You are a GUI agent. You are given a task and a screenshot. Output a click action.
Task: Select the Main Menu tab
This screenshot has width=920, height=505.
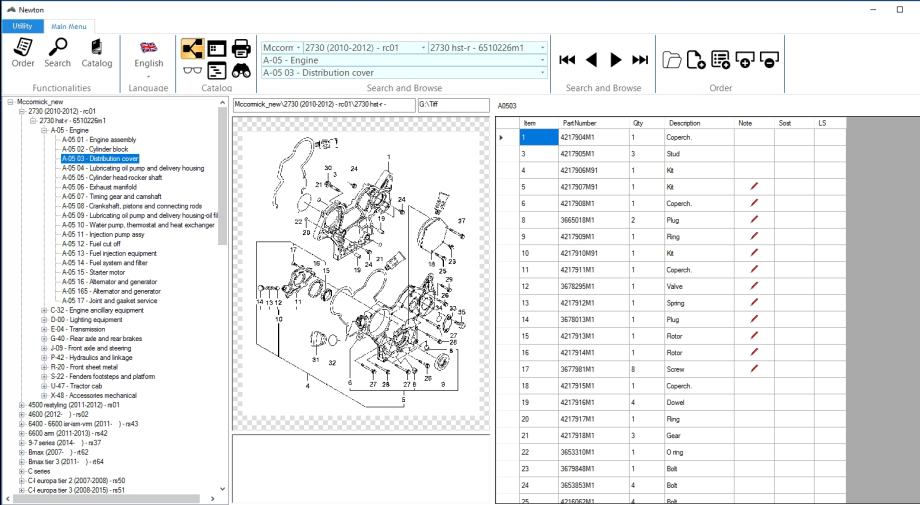(69, 26)
